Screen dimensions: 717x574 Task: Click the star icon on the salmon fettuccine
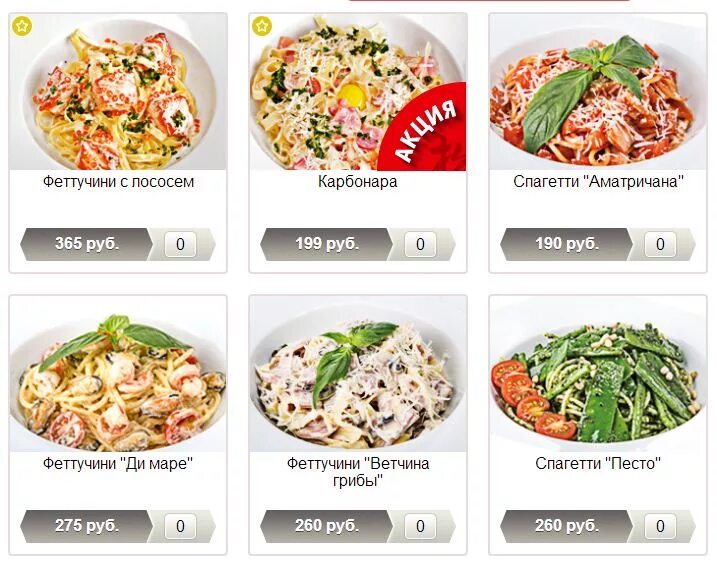(22, 26)
